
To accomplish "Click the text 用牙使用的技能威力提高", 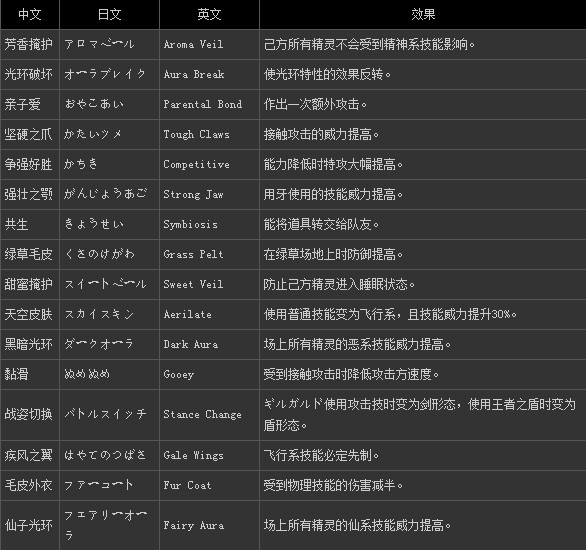I will [333, 194].
